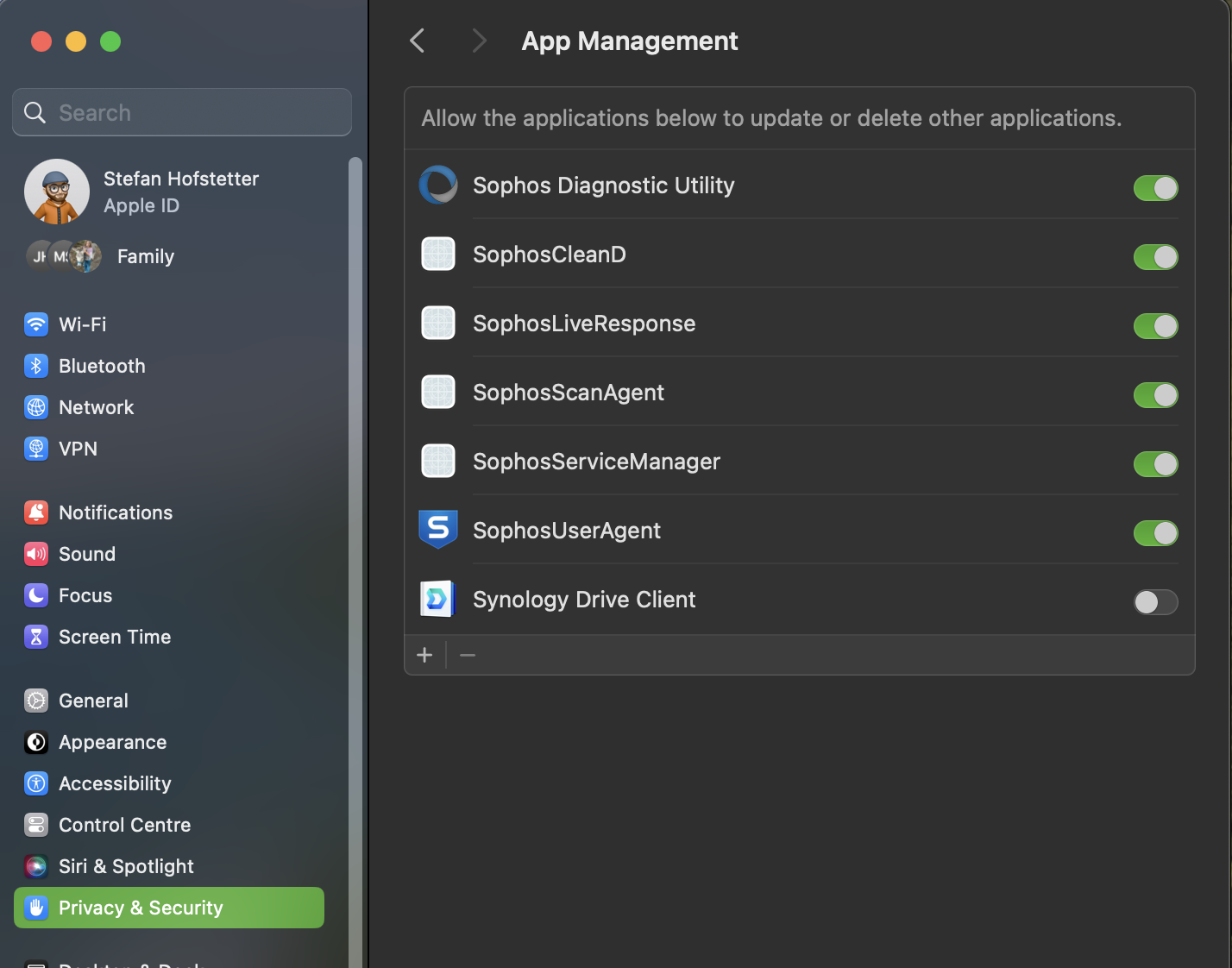Open Privacy & Security section
This screenshot has width=1232, height=968.
pyautogui.click(x=141, y=907)
